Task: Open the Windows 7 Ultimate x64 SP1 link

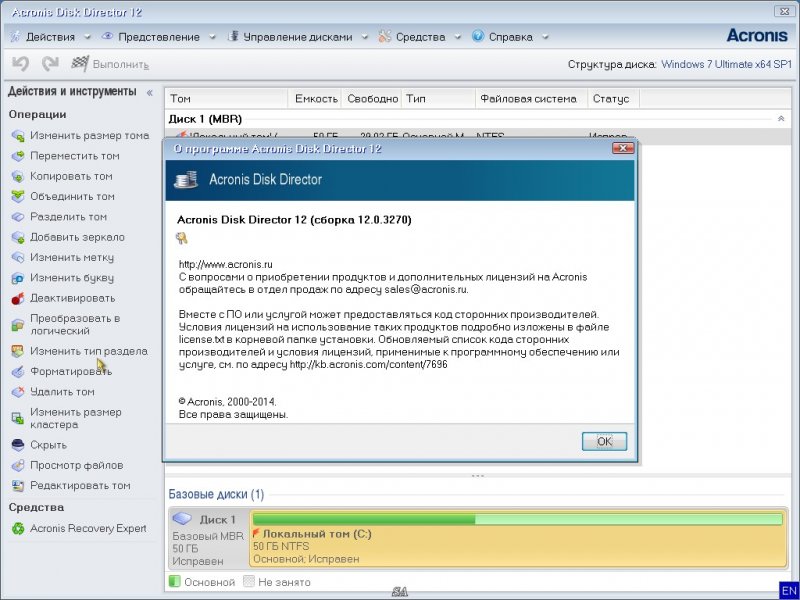Action: coord(727,64)
